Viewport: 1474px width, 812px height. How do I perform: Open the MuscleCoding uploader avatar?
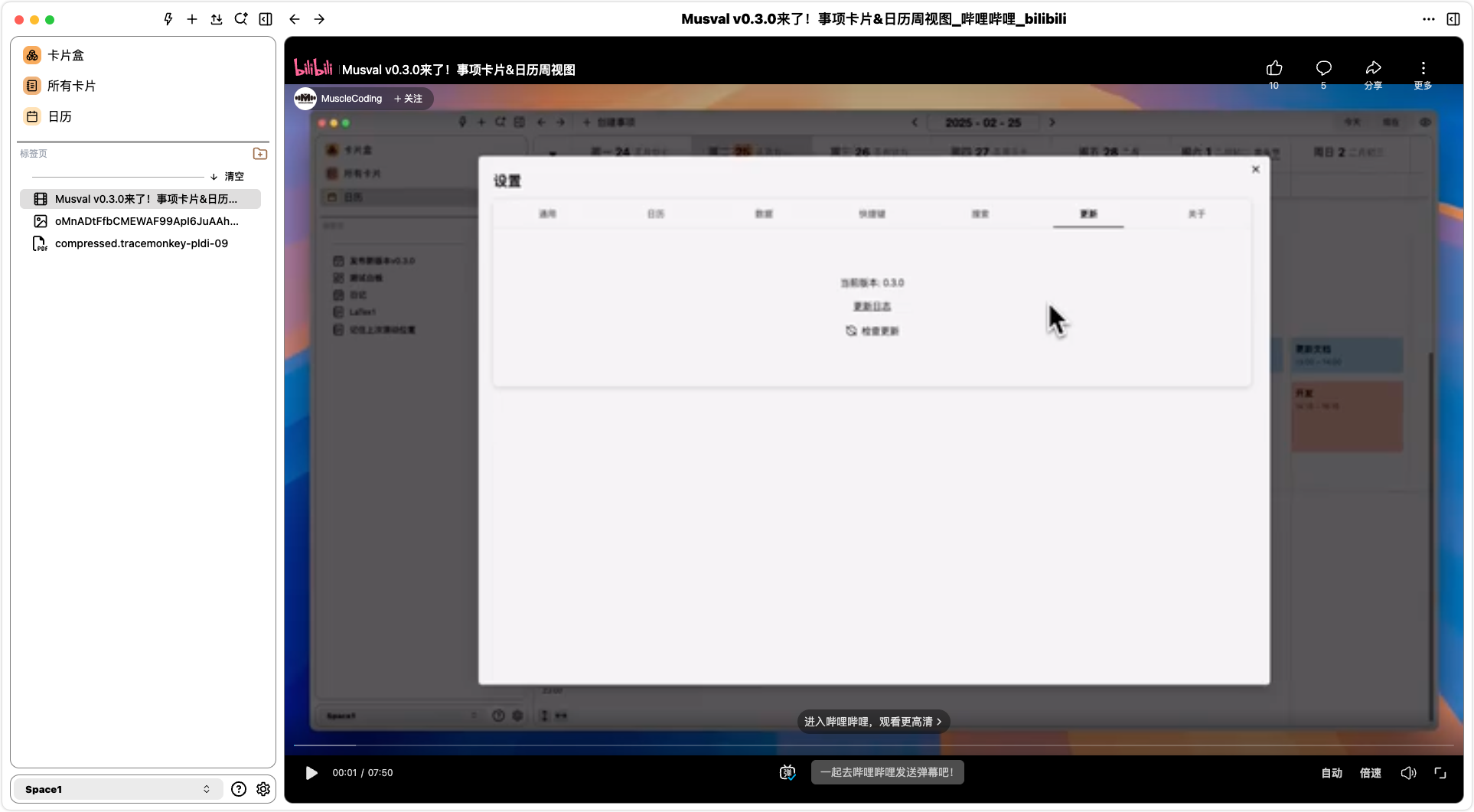click(305, 99)
